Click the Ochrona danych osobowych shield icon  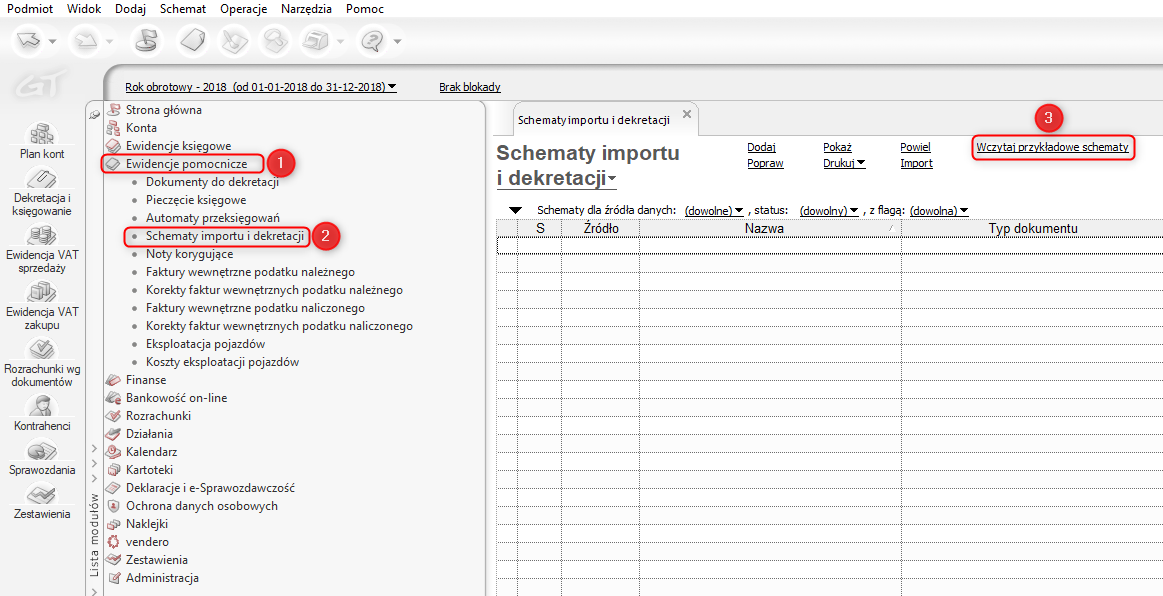click(x=113, y=506)
